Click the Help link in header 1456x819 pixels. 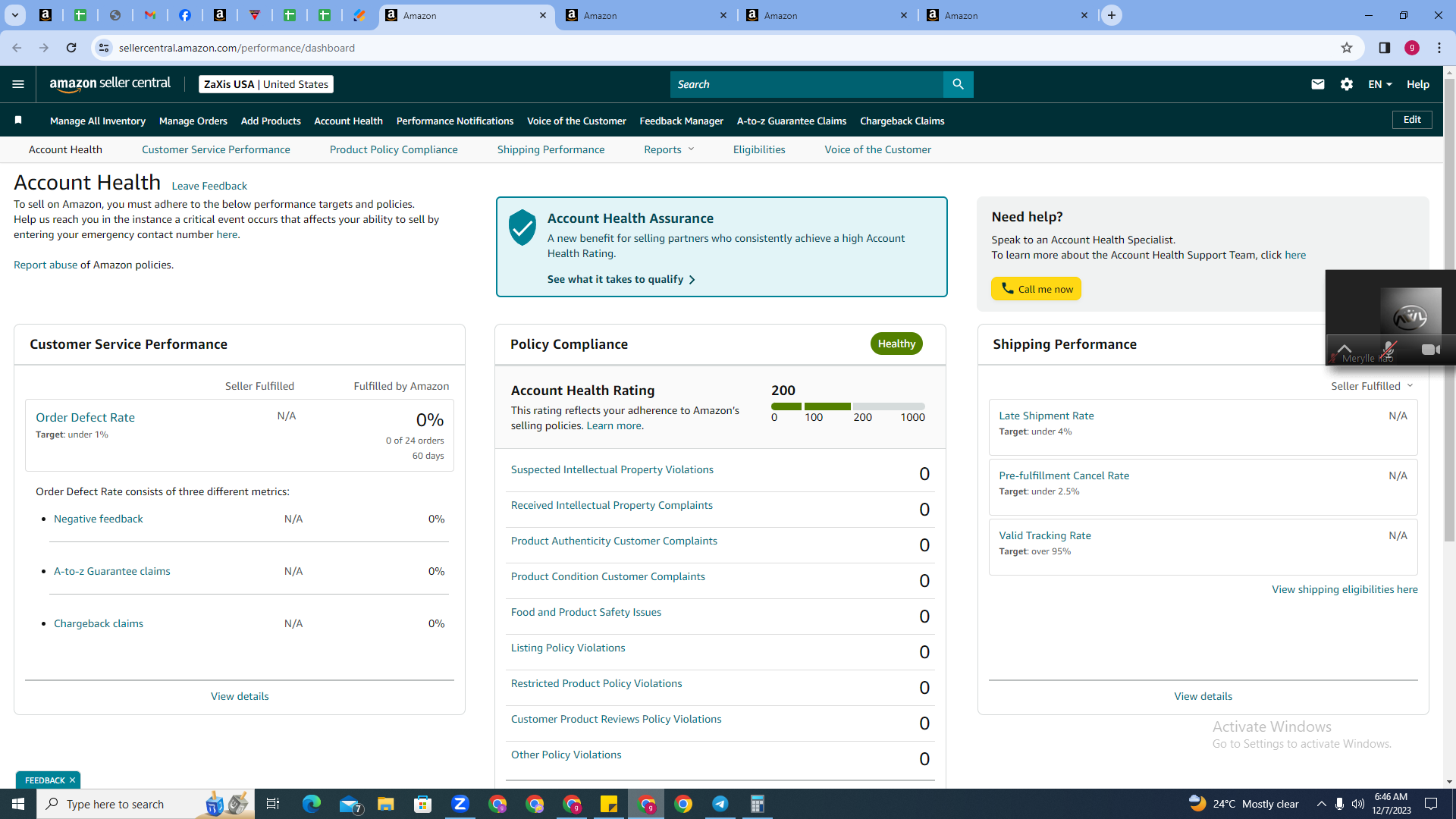(x=1418, y=84)
